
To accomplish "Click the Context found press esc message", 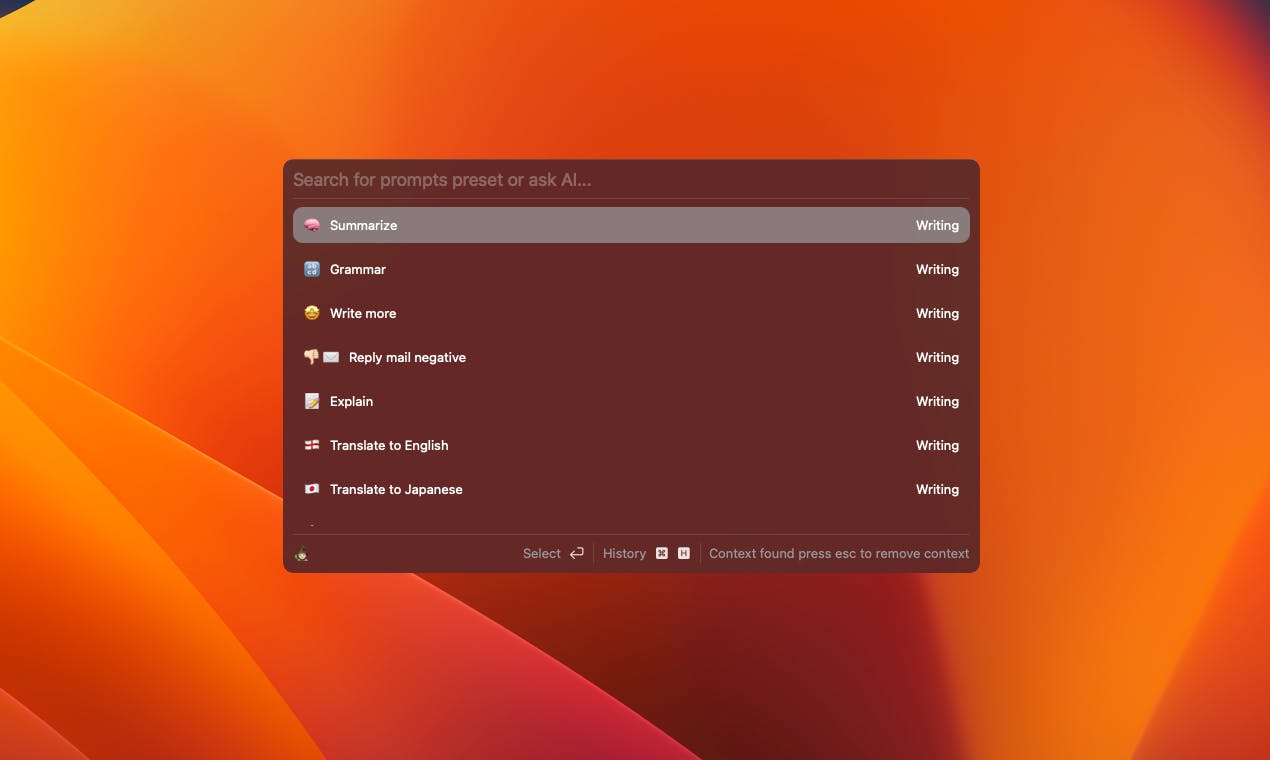I will pyautogui.click(x=839, y=553).
